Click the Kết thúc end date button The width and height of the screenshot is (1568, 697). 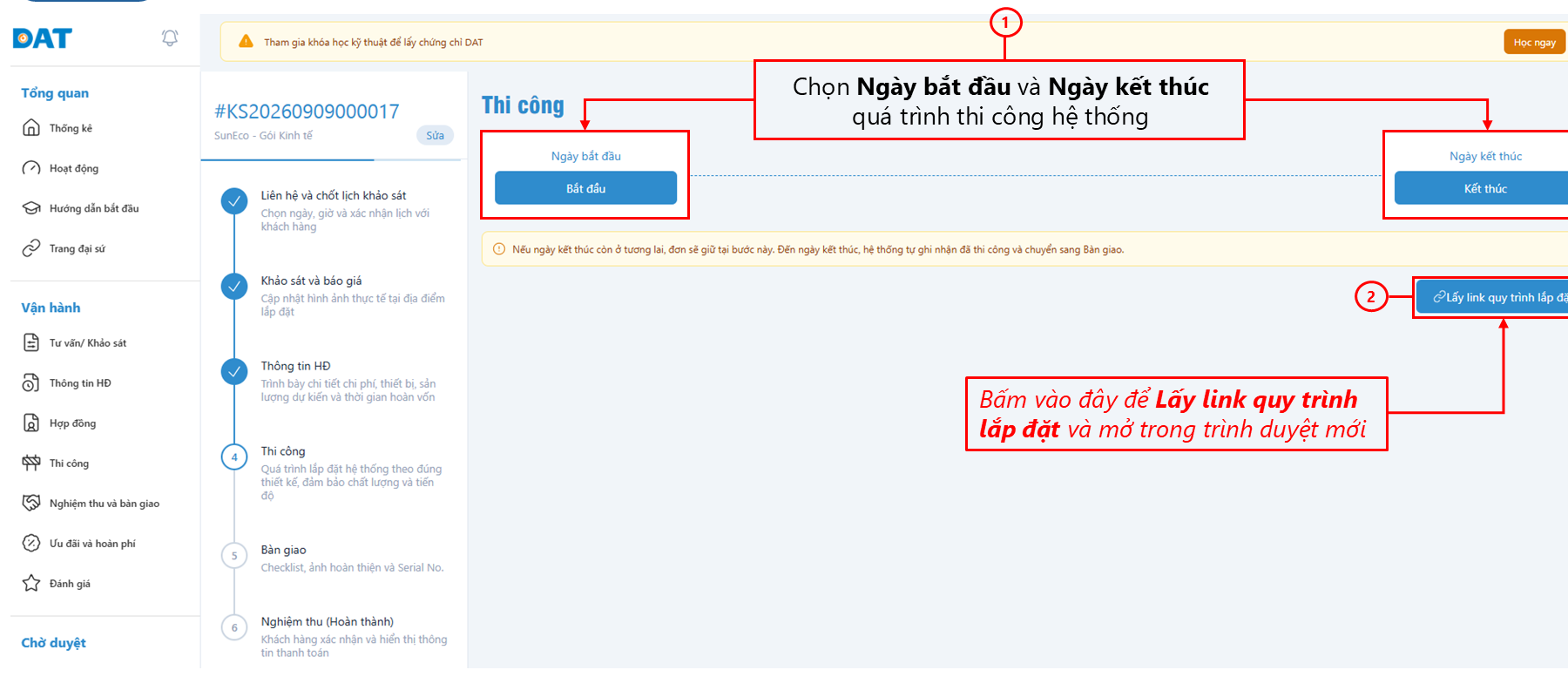coord(1481,188)
